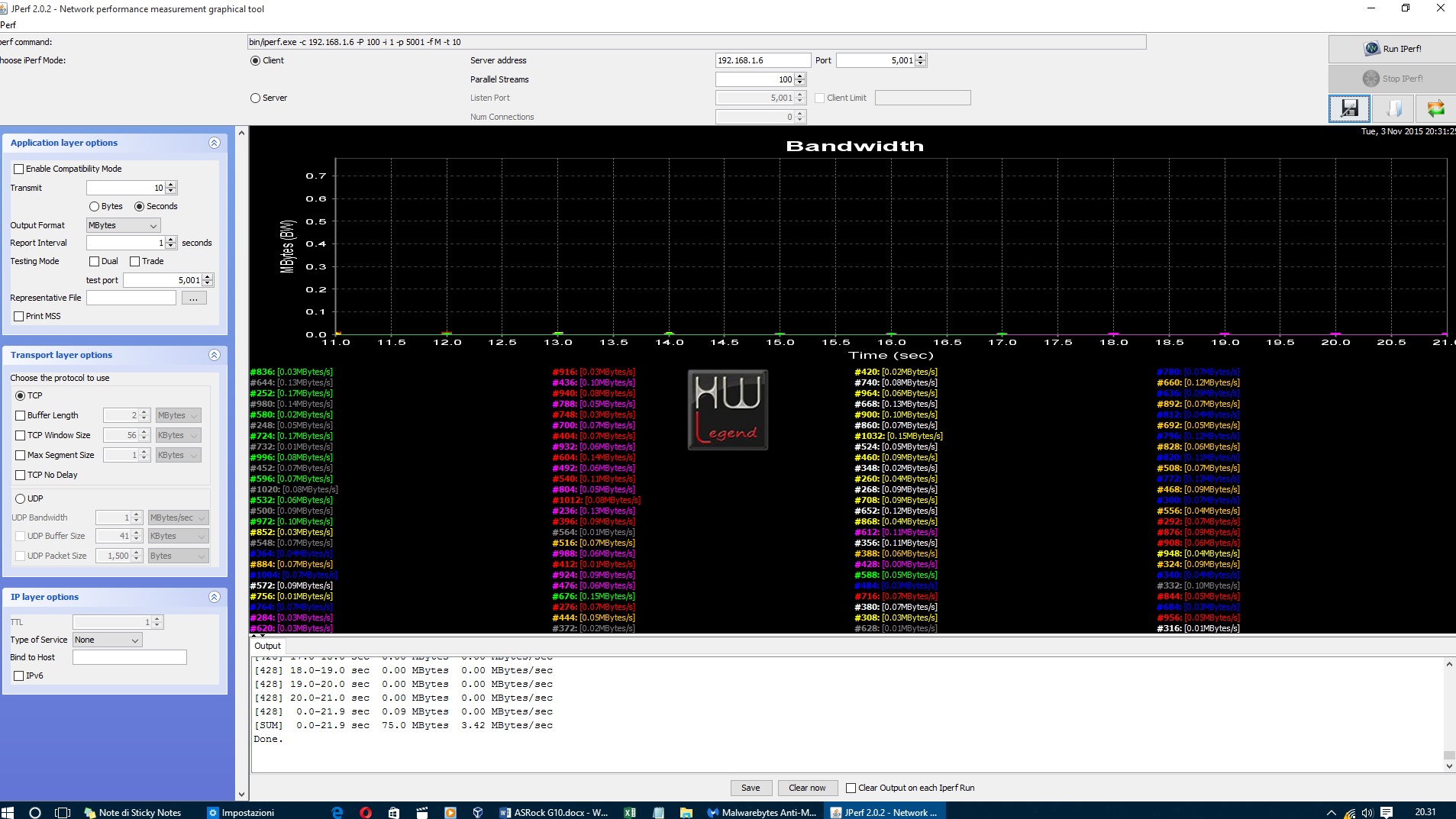Open the Type of Service dropdown

[x=107, y=640]
